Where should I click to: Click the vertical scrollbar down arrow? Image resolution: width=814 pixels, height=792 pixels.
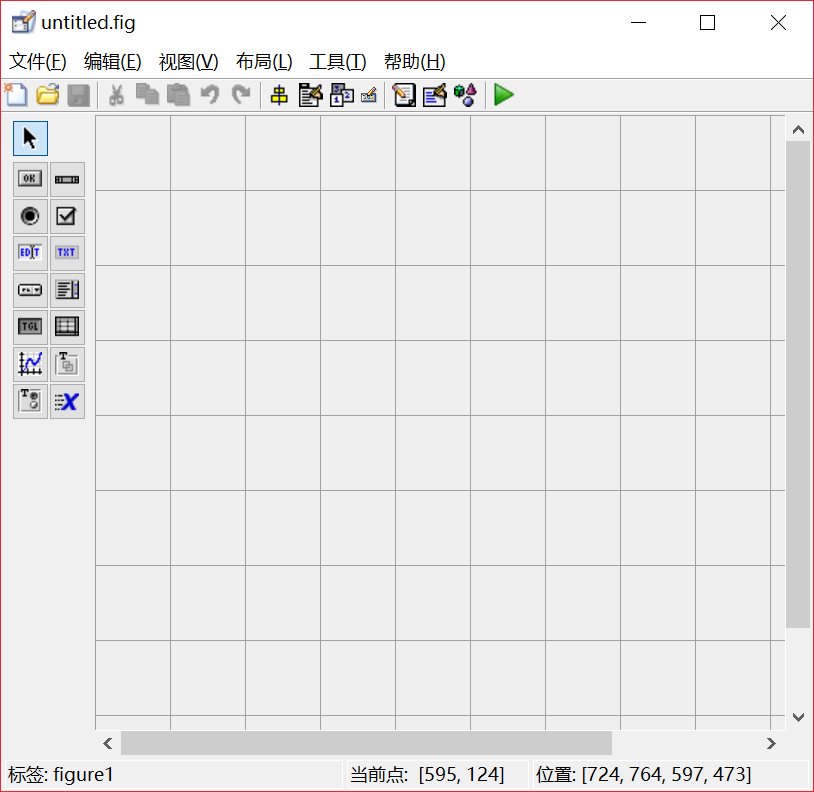click(x=798, y=717)
